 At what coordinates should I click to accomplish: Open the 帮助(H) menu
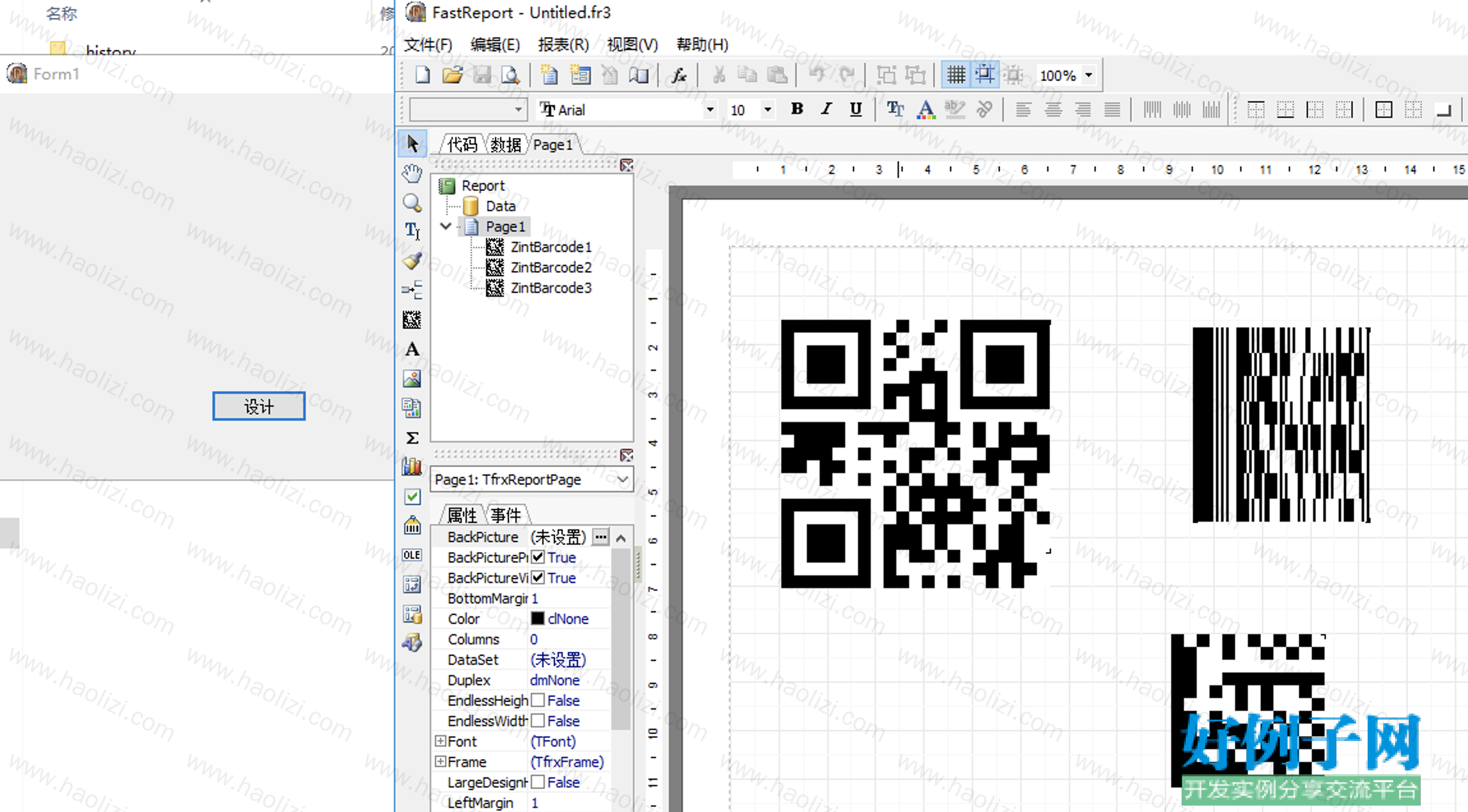pyautogui.click(x=702, y=45)
